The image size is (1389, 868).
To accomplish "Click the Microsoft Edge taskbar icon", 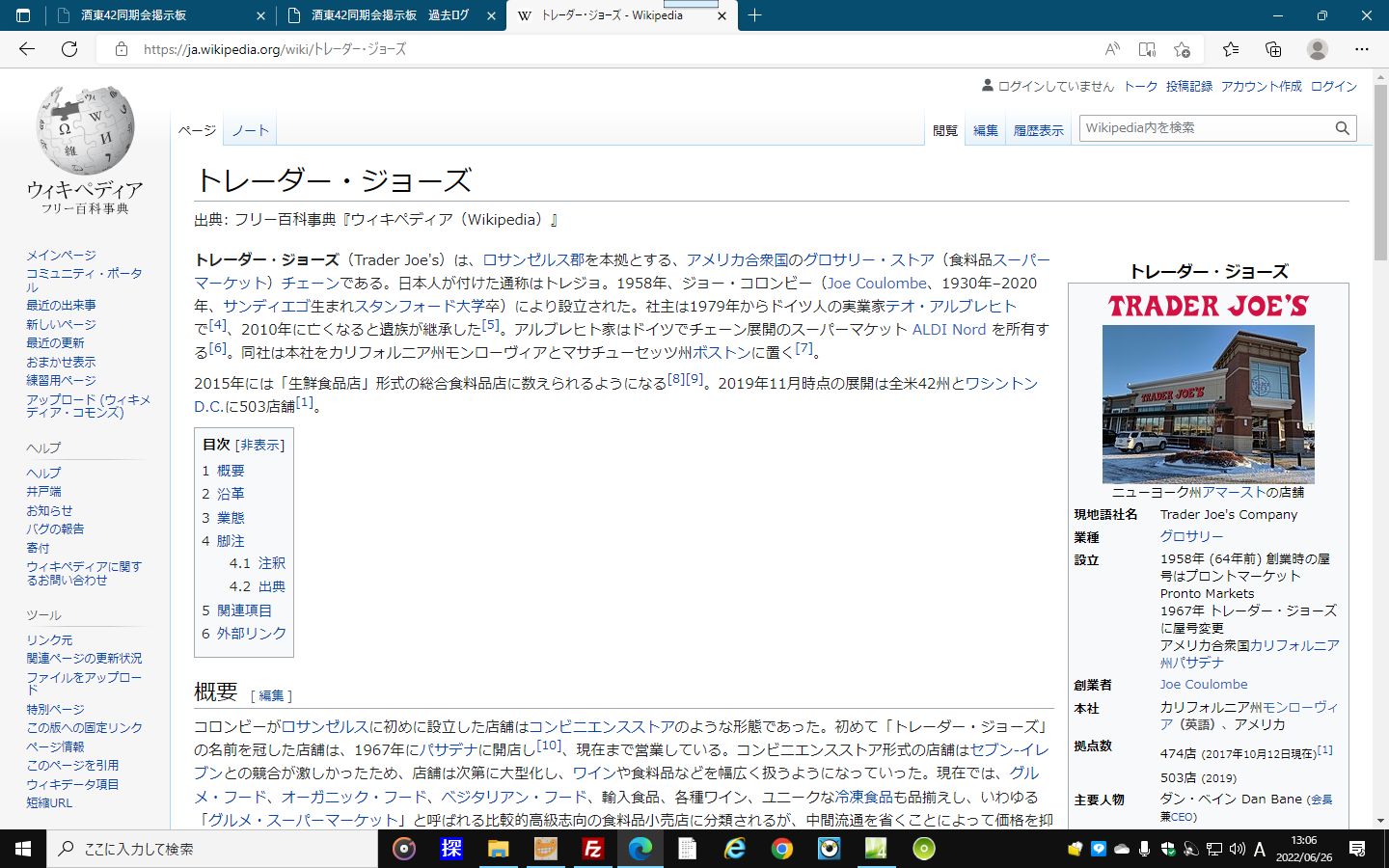I will pyautogui.click(x=640, y=849).
